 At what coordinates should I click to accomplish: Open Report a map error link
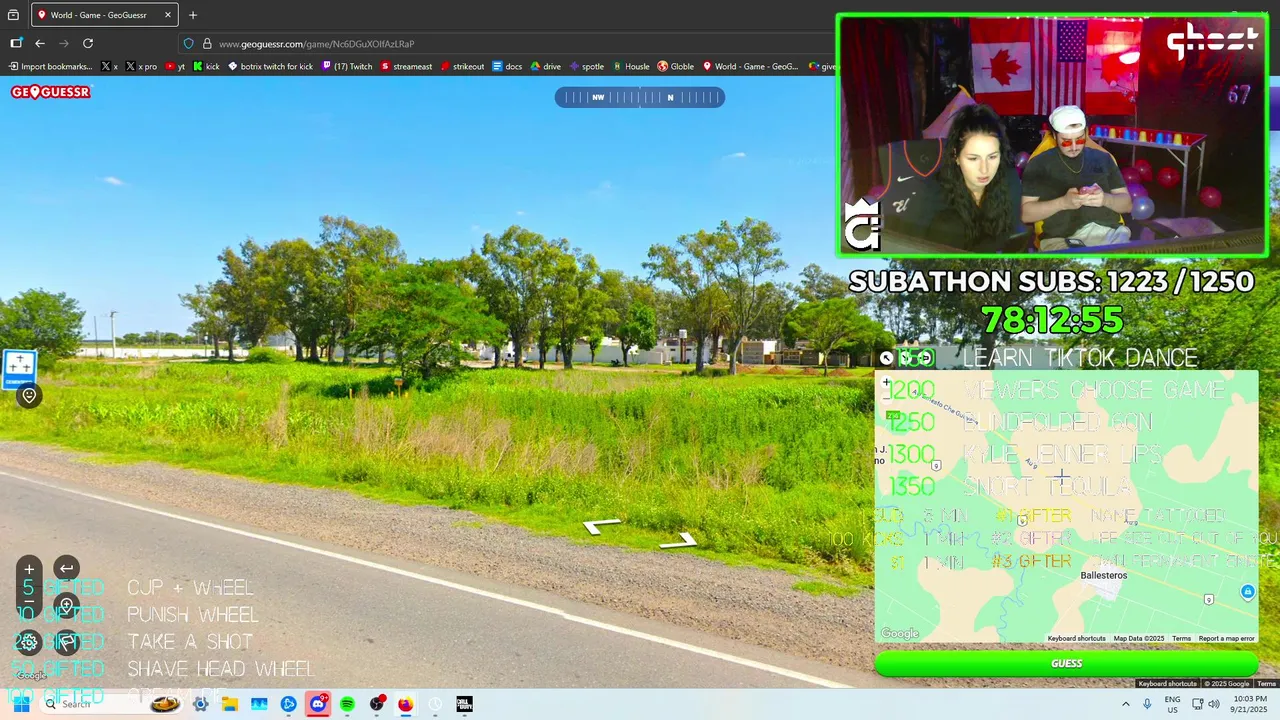1226,638
